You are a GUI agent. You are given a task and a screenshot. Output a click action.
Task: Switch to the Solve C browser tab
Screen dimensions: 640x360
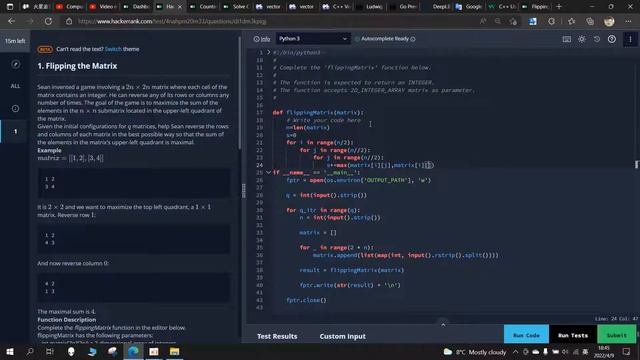point(237,7)
